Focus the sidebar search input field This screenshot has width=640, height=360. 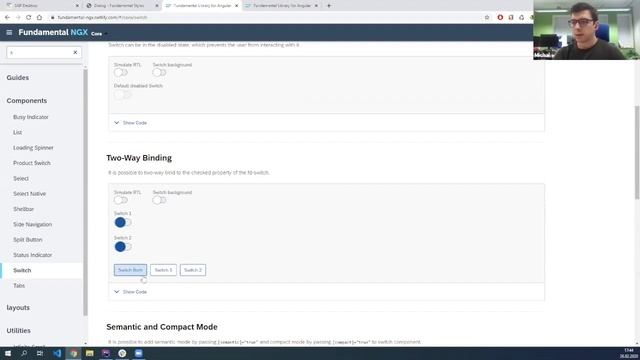point(39,53)
